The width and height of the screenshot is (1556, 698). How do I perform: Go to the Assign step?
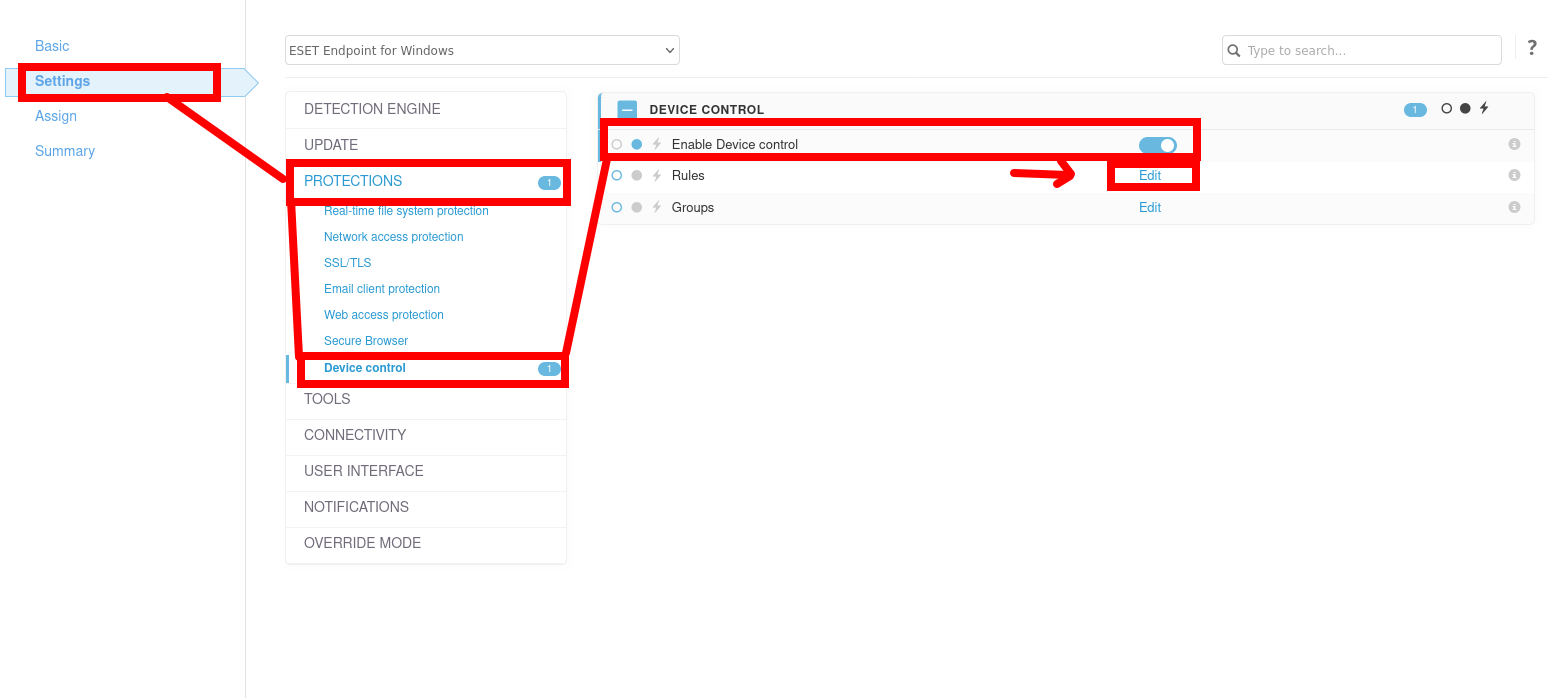[56, 116]
